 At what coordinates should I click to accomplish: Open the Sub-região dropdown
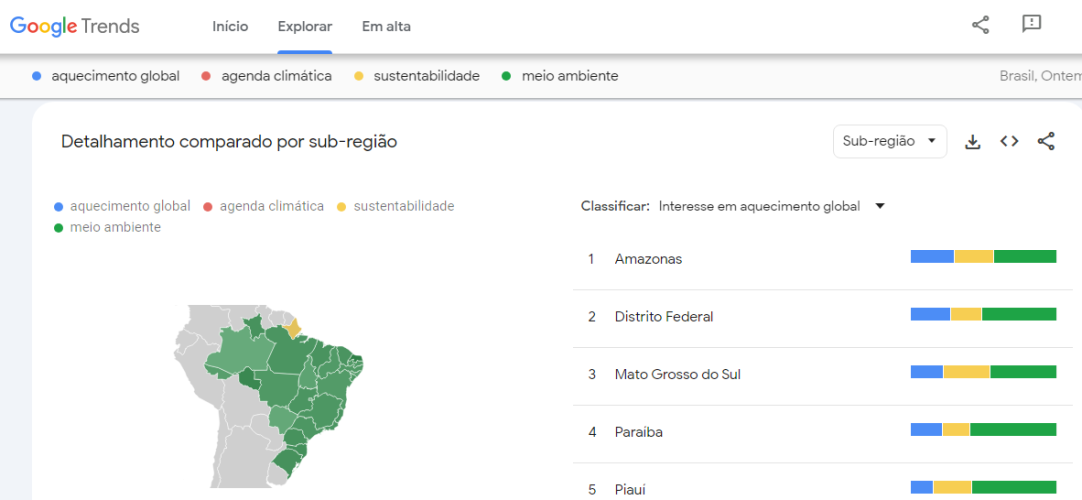(889, 141)
